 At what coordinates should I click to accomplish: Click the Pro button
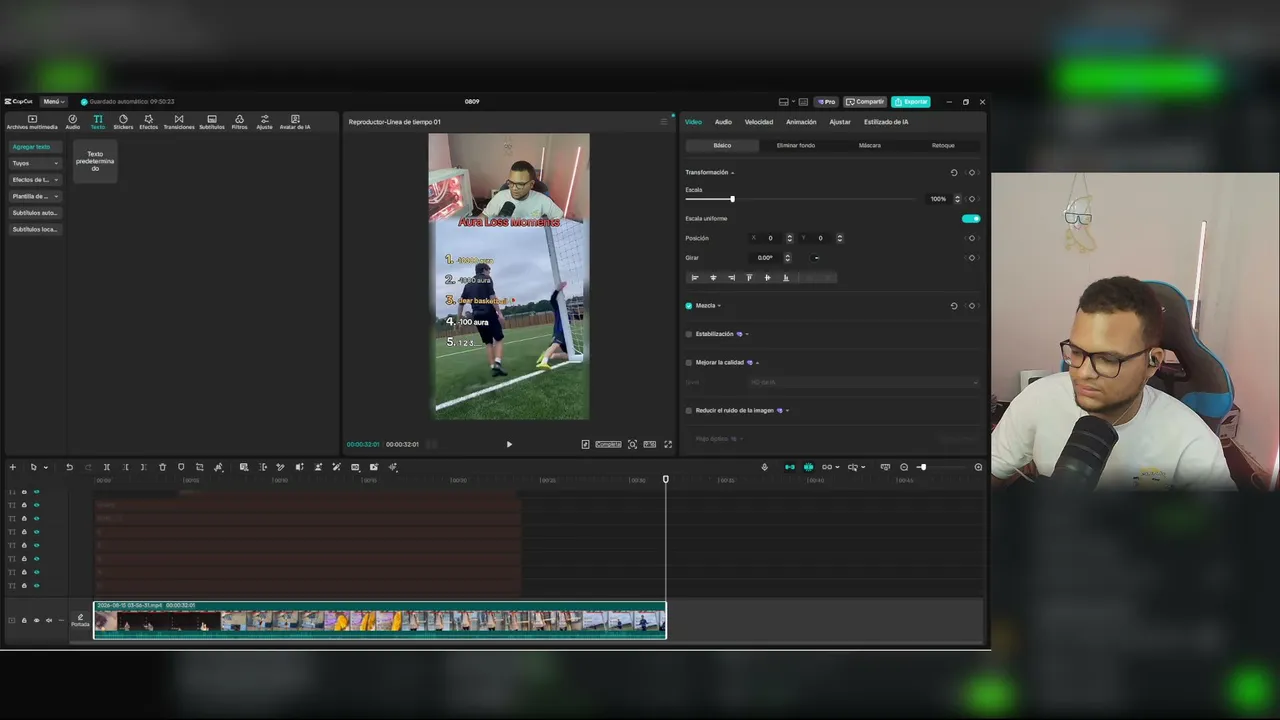click(826, 102)
